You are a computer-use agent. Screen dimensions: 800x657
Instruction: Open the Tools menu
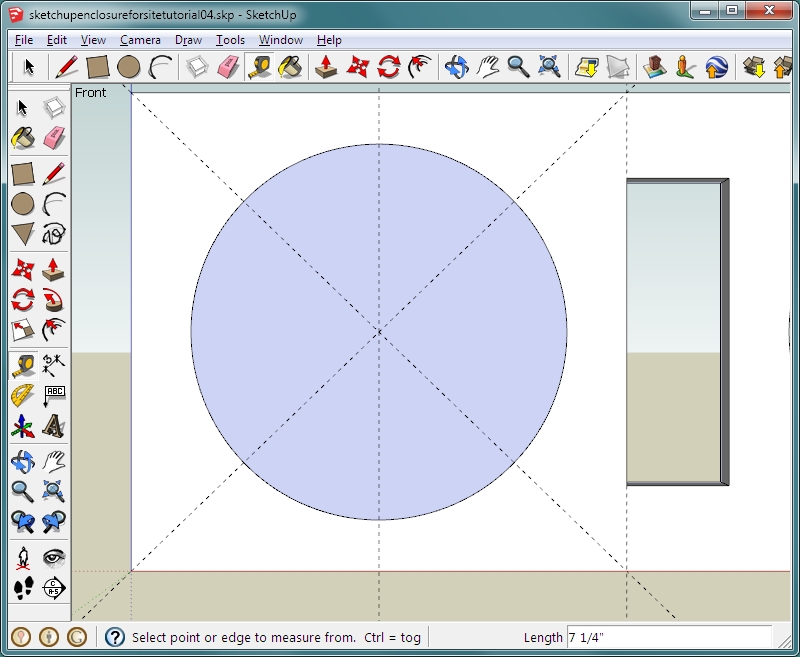[230, 40]
